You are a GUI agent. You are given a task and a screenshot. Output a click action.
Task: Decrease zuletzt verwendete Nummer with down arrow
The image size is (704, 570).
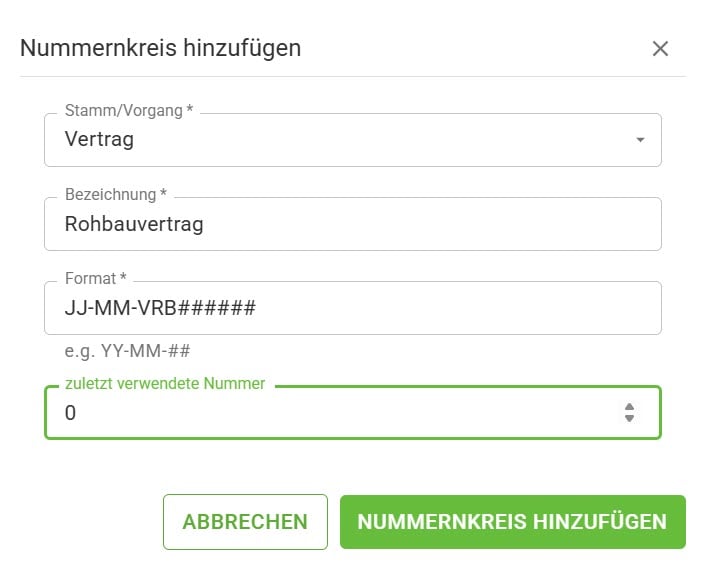629,418
